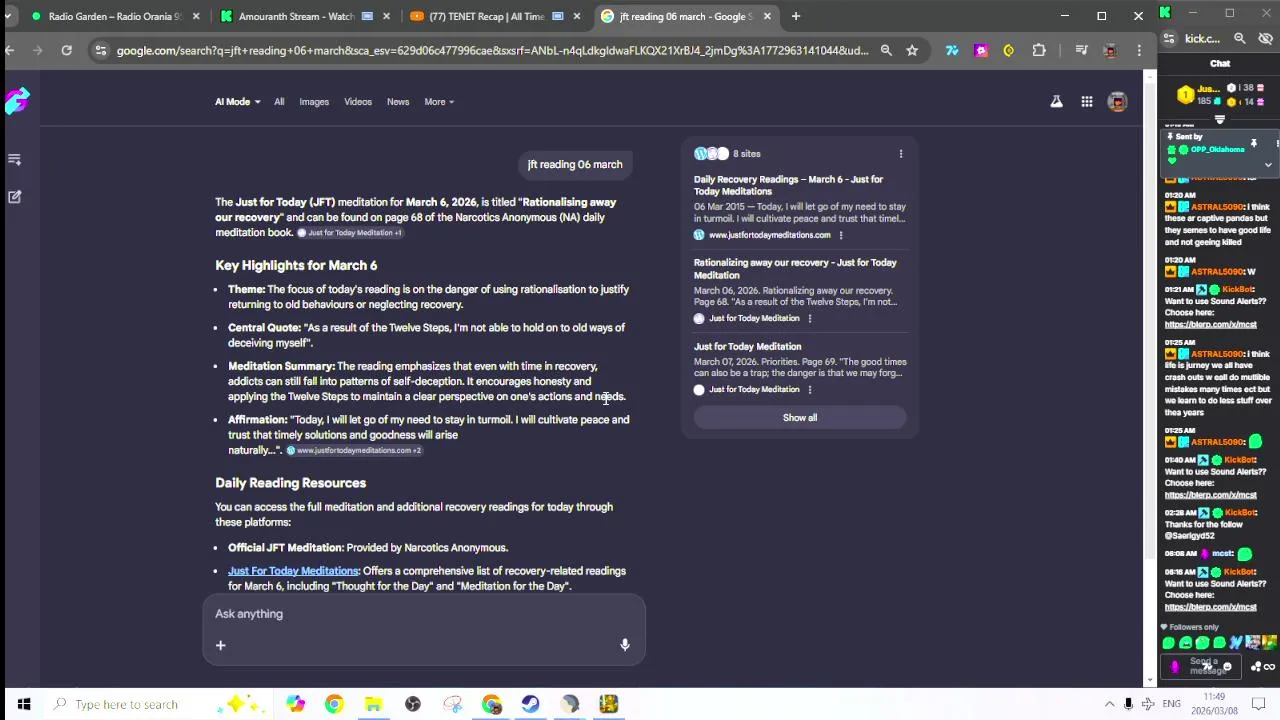Open options for Rationalizing away our recovery result

pyautogui.click(x=809, y=318)
